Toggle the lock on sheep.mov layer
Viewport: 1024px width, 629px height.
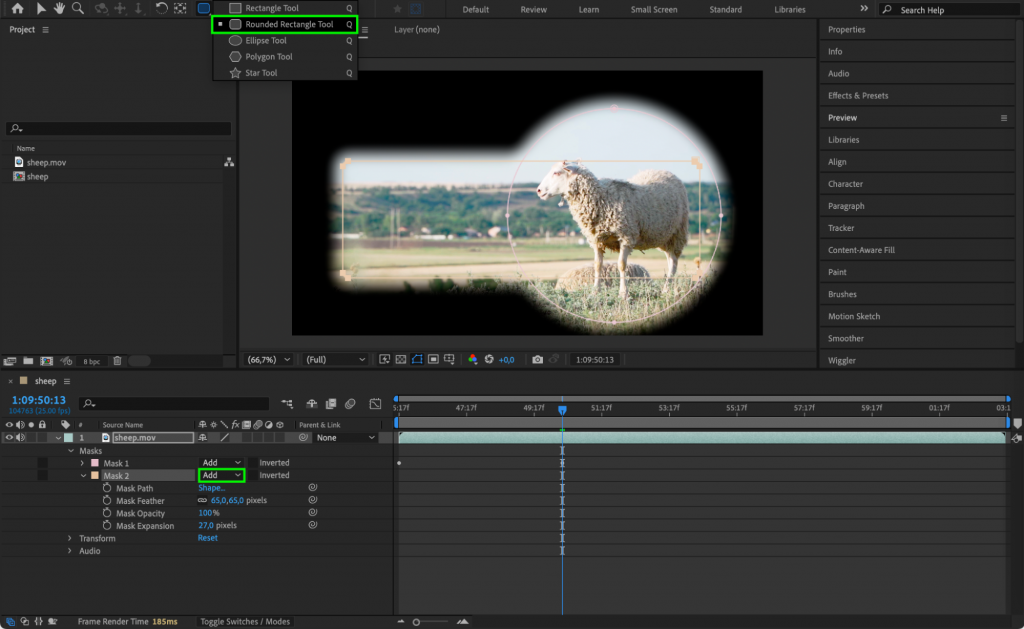pos(43,437)
